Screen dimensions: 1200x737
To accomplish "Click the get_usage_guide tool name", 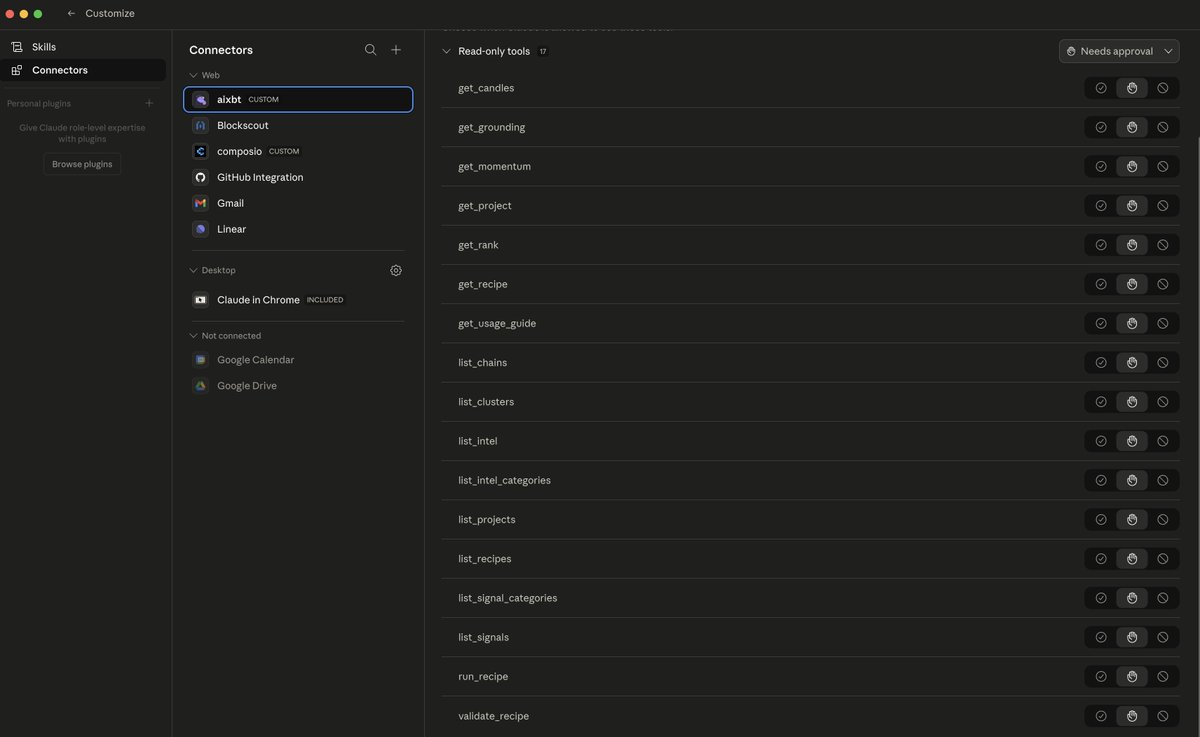I will point(497,323).
